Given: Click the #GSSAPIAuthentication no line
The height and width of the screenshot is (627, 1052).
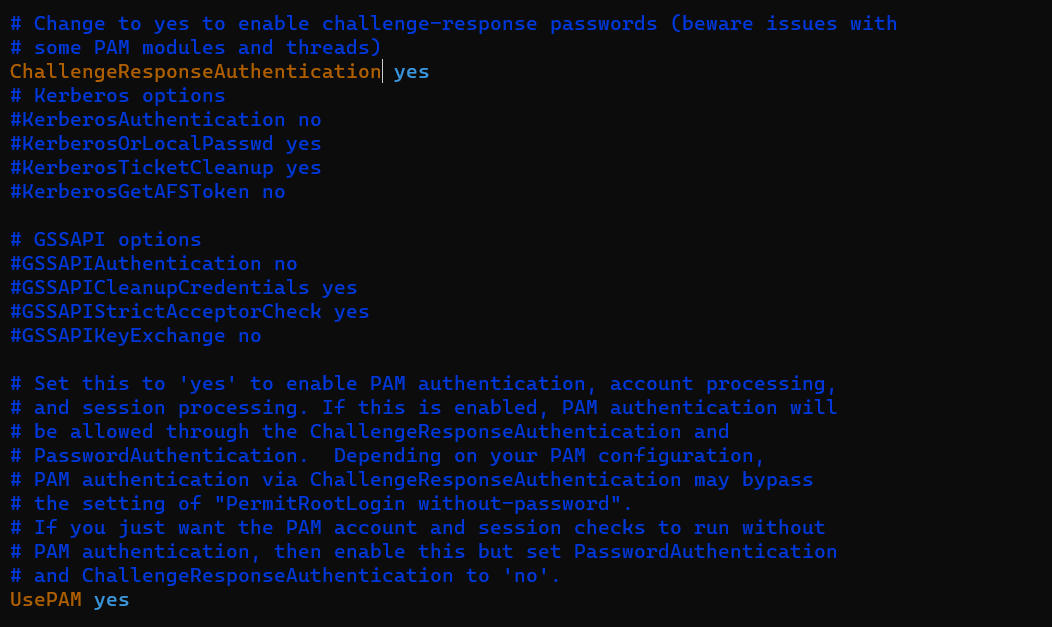Looking at the screenshot, I should point(154,264).
